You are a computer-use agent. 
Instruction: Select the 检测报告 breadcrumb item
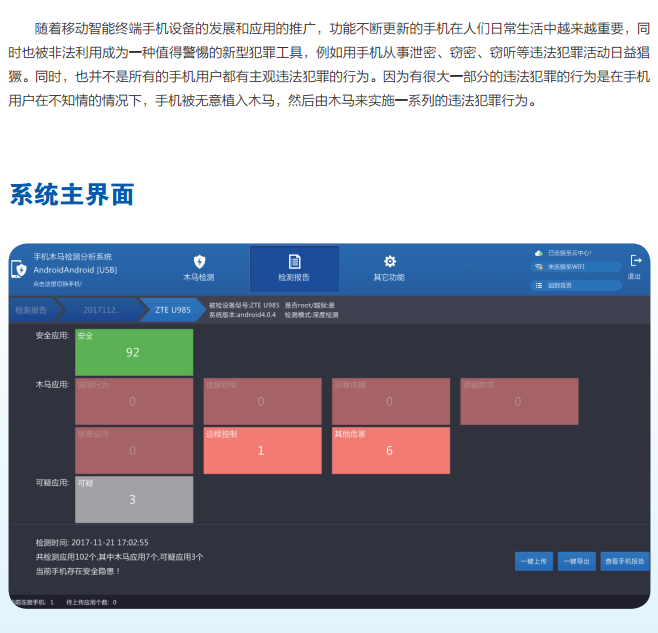(32, 310)
